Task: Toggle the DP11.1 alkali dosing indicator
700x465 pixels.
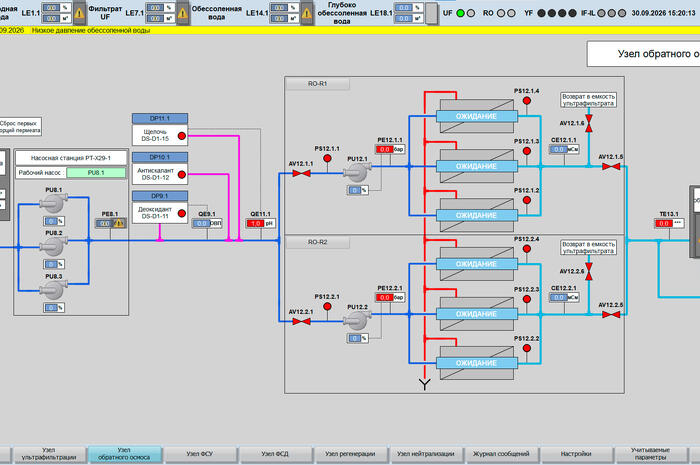Action: pos(182,136)
